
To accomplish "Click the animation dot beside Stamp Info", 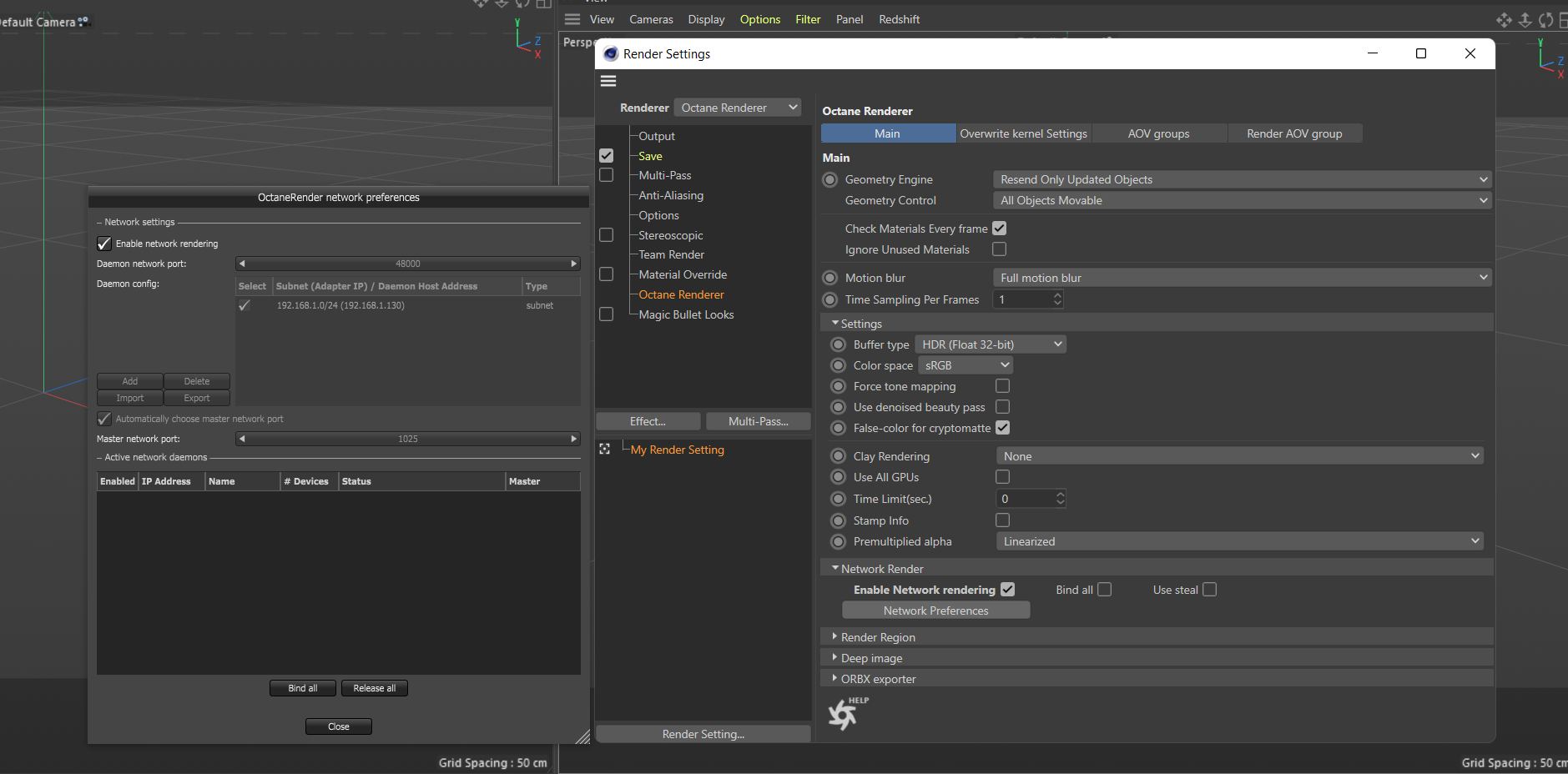I will tap(839, 520).
